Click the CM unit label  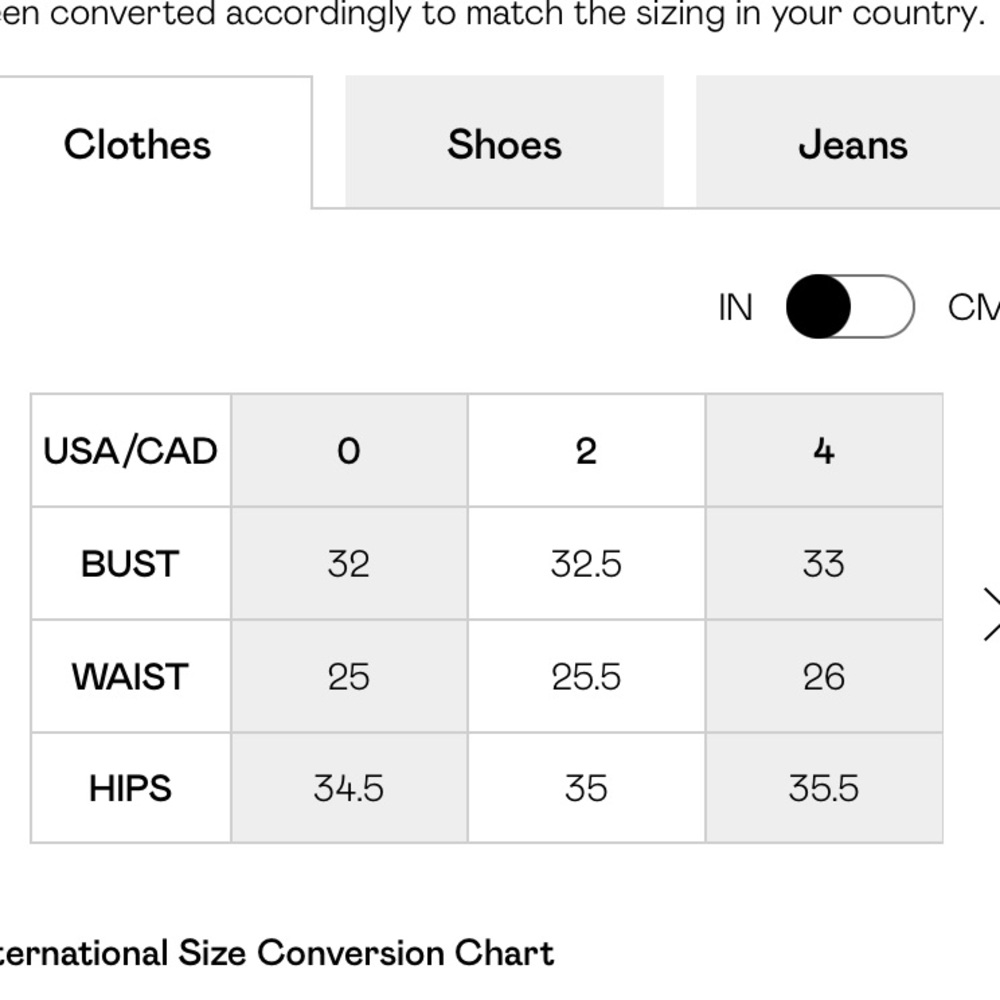point(973,307)
